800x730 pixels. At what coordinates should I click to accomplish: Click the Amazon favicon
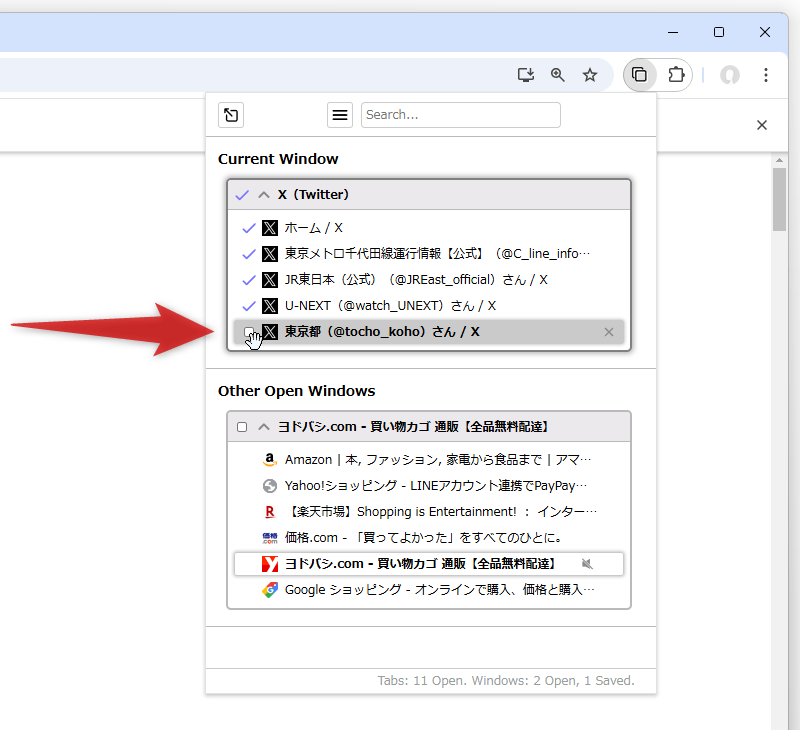(x=270, y=460)
